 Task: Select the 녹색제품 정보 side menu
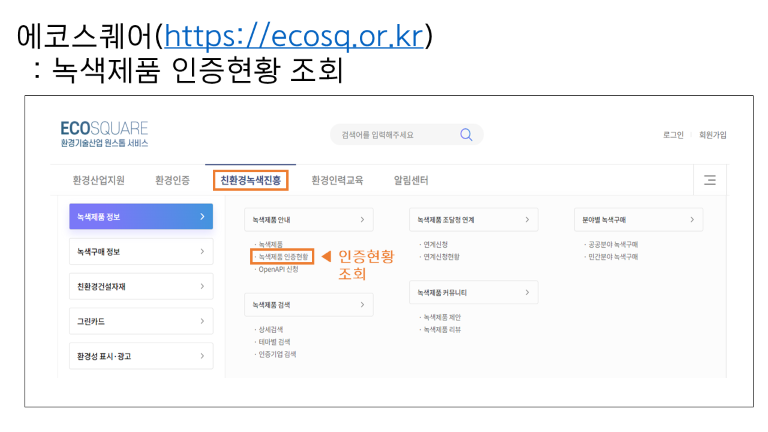click(x=141, y=216)
